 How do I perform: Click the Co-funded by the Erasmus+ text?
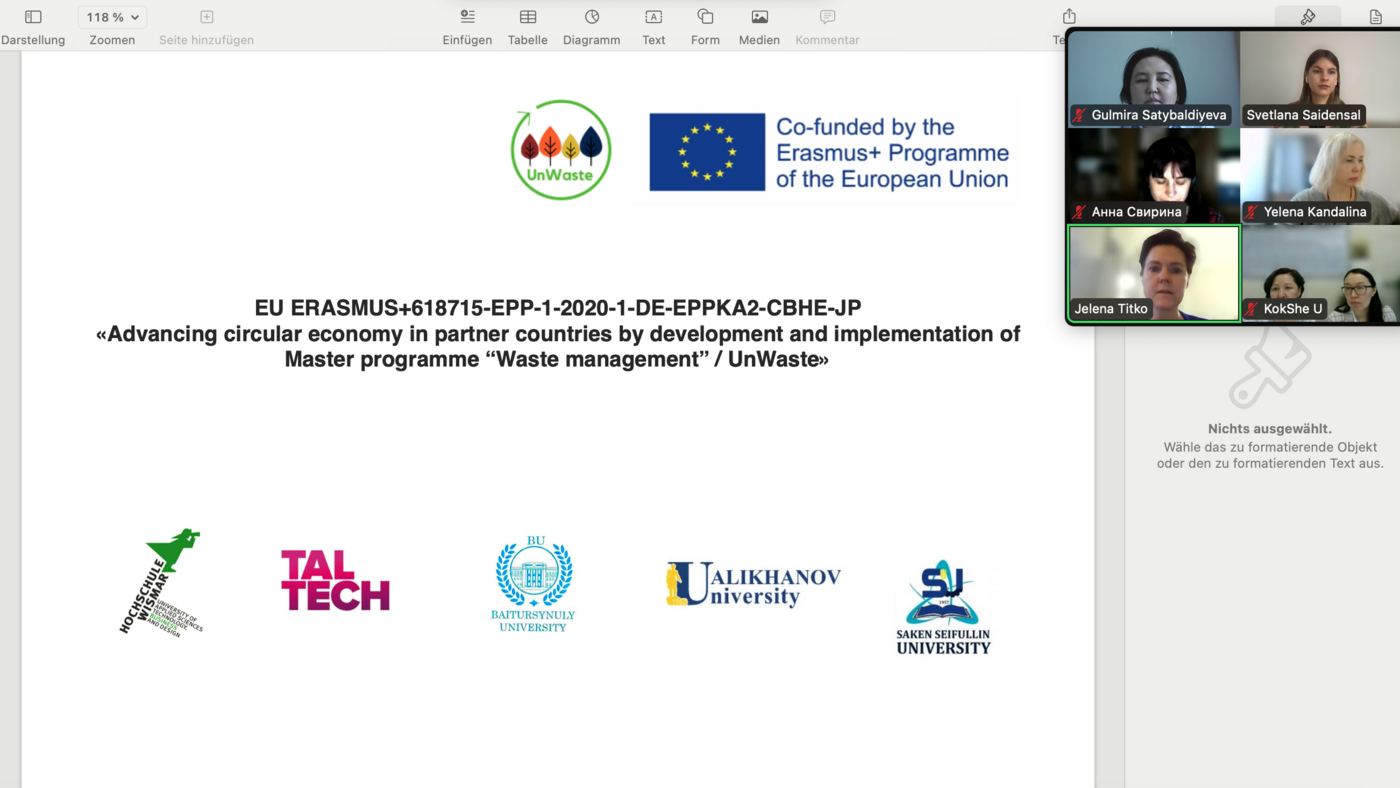892,153
